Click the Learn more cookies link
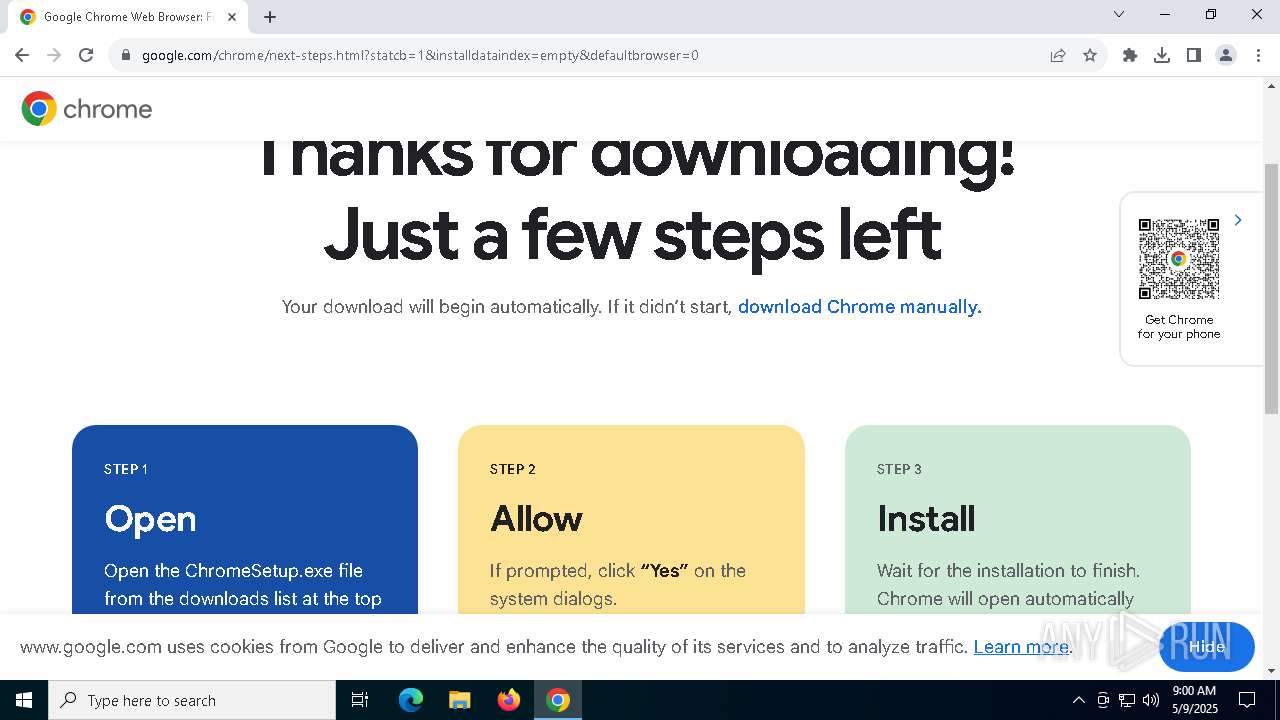Screen dimensions: 1280x720 (1021, 646)
